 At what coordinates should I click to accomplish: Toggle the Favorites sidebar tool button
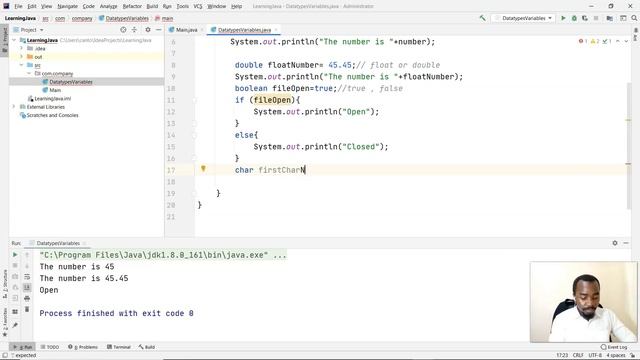pyautogui.click(x=4, y=322)
